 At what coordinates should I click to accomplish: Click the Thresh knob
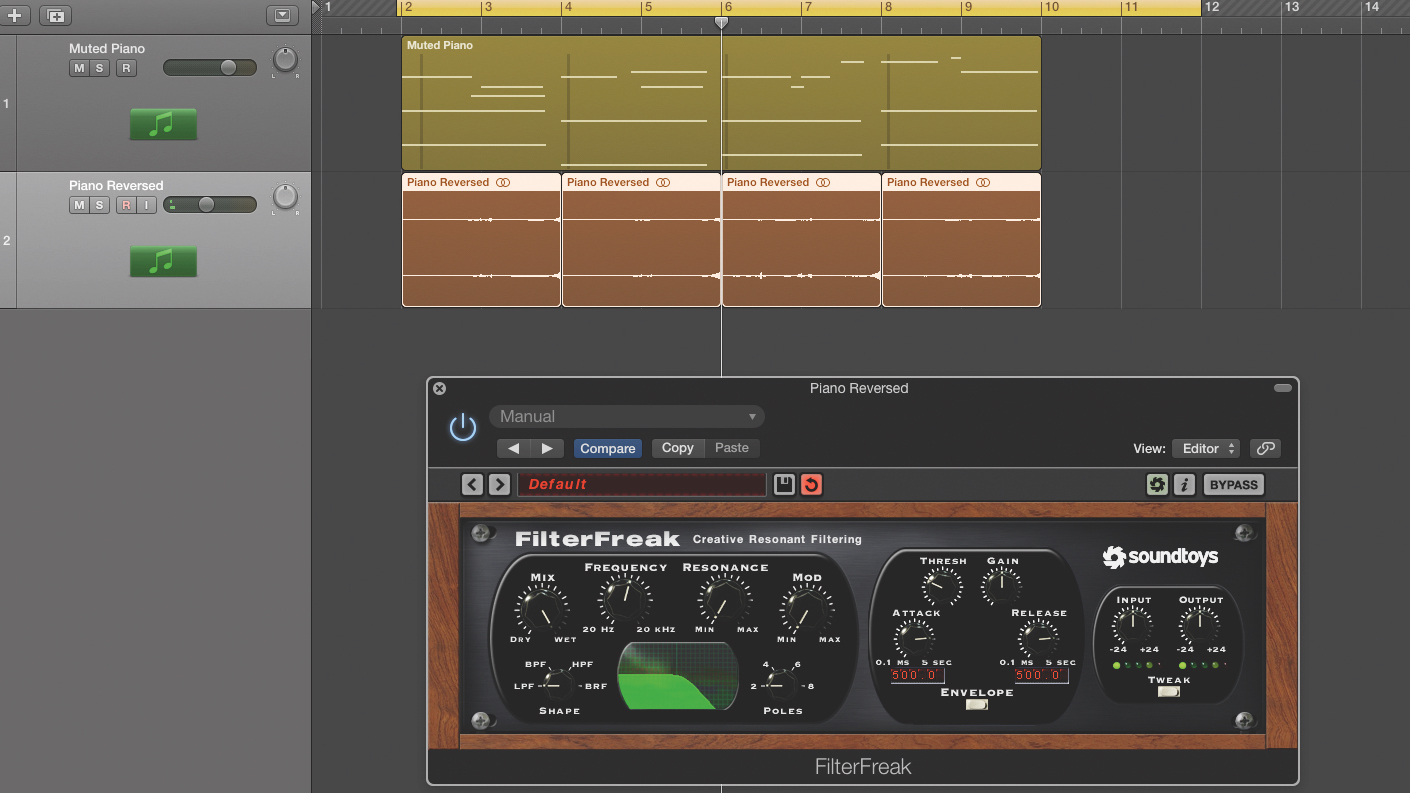click(x=942, y=586)
